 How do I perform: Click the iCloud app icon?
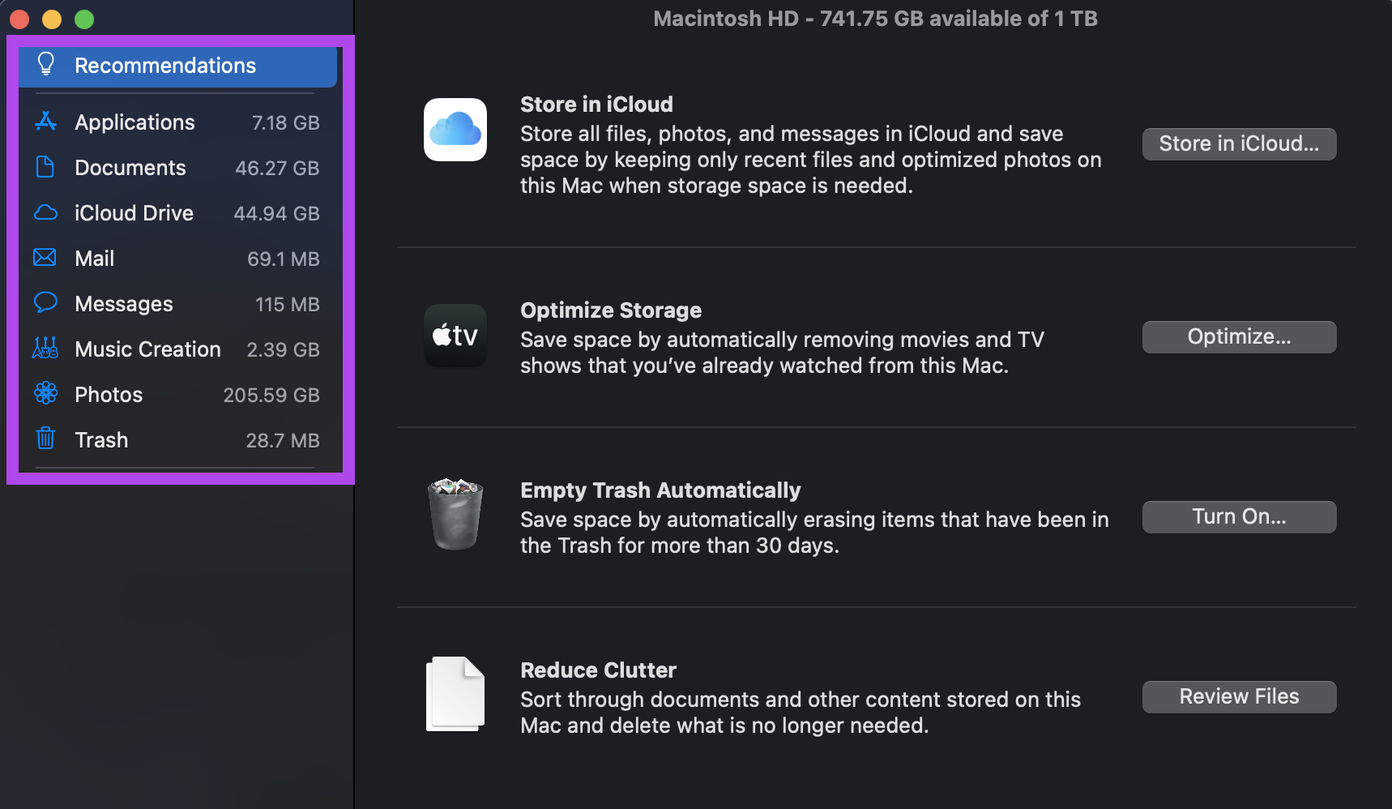(x=455, y=130)
